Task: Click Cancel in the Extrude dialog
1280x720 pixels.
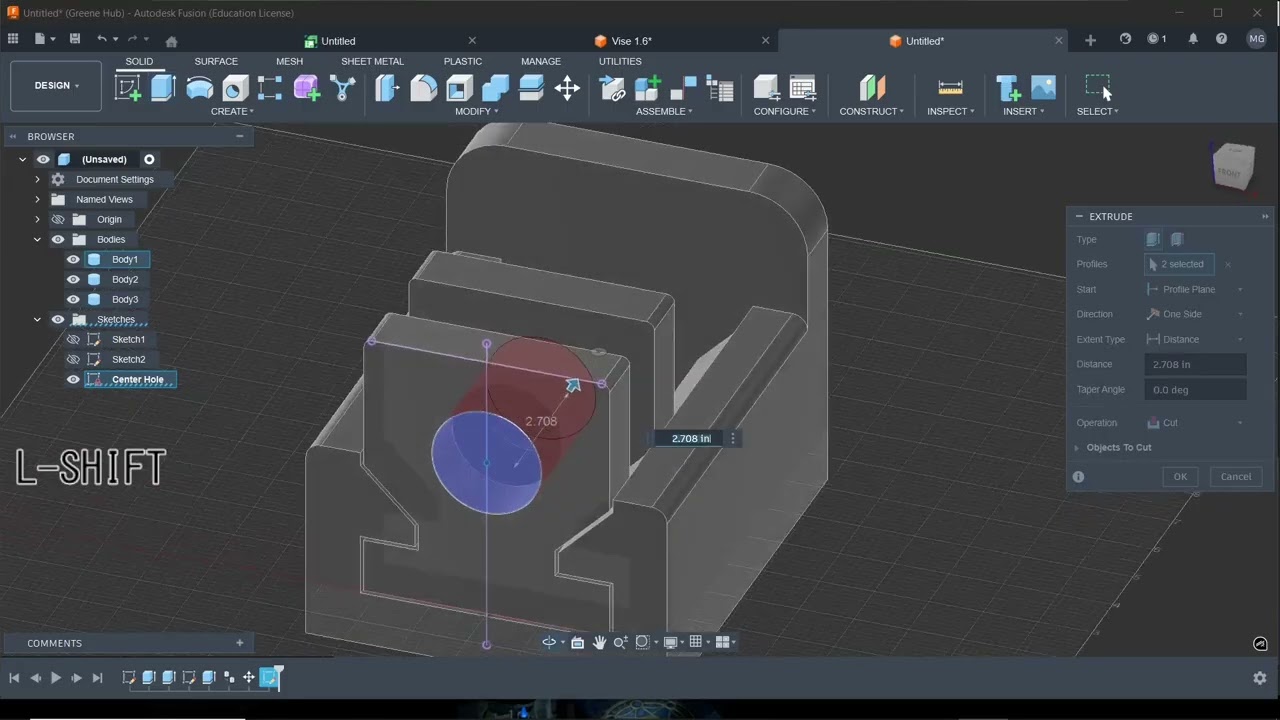Action: tap(1236, 477)
